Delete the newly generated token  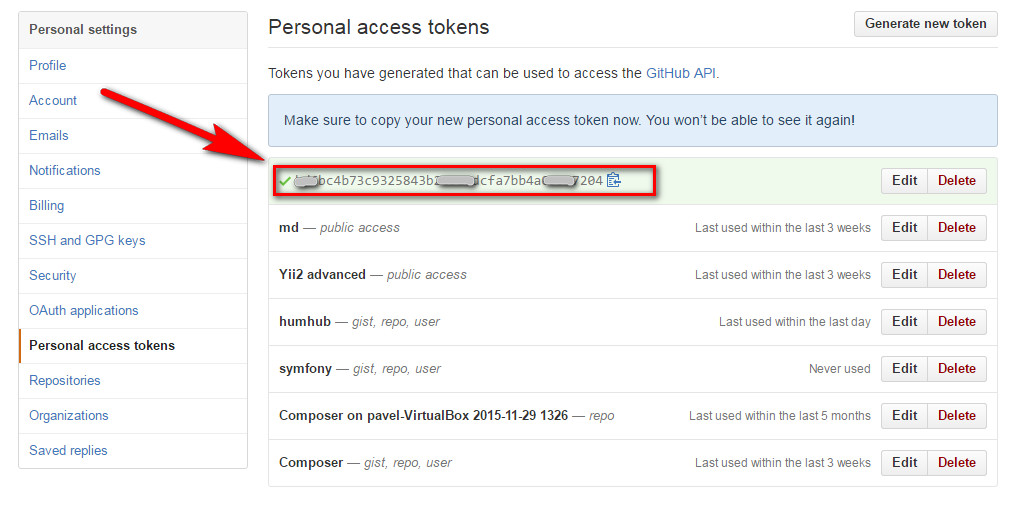(957, 180)
